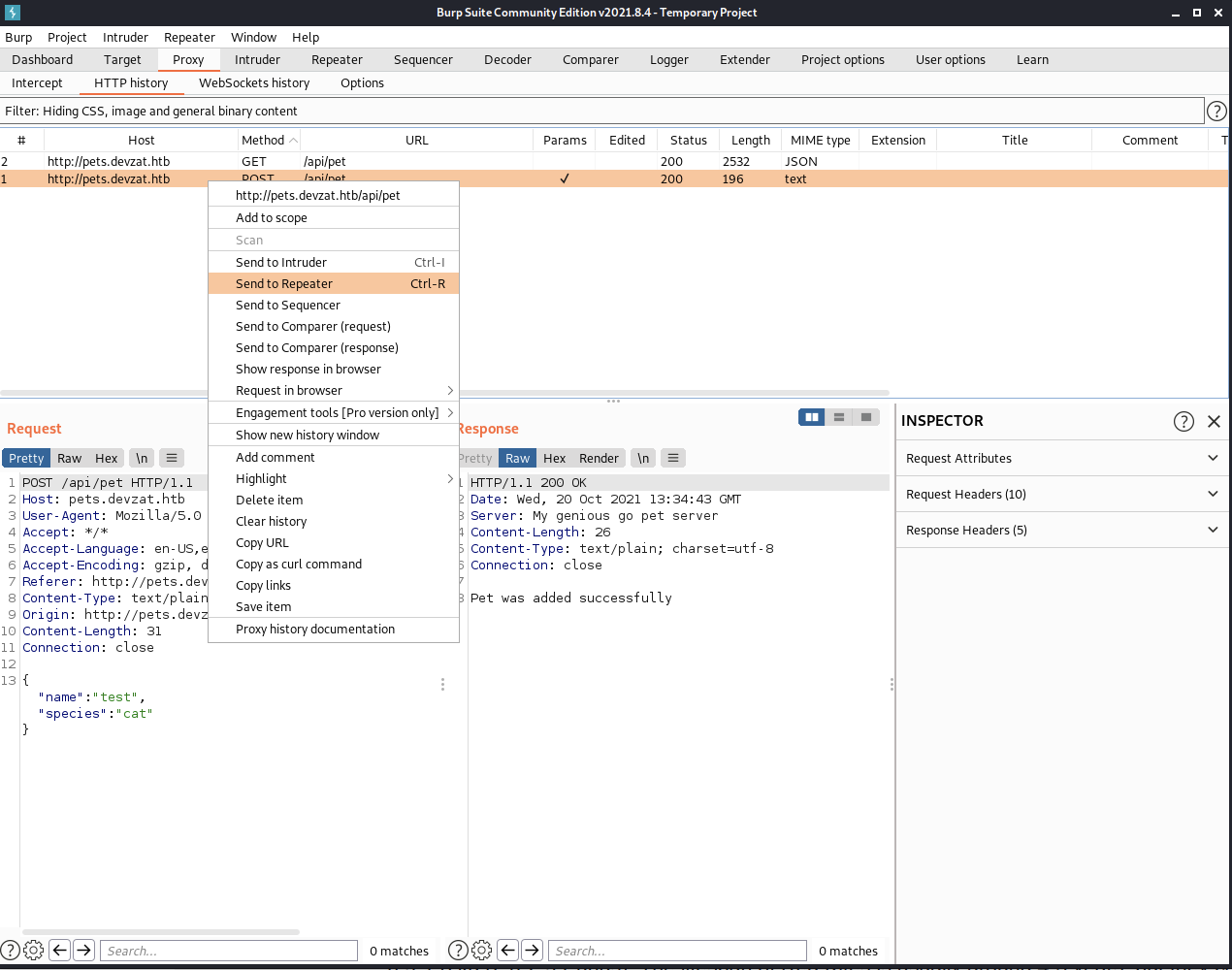Toggle non-printable chars in Request
Image resolution: width=1232 pixels, height=970 pixels.
pos(142,458)
